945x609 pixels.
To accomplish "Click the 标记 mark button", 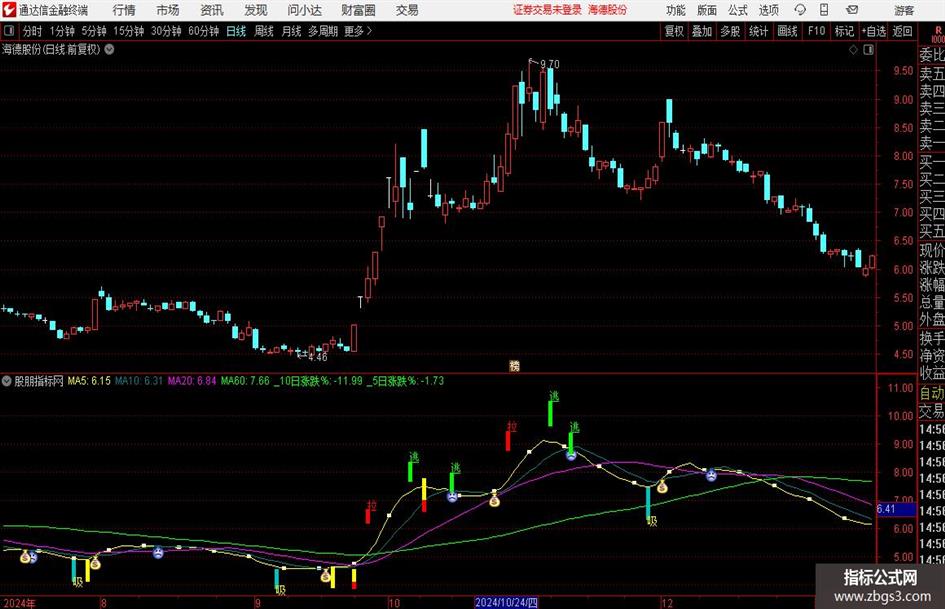I will pos(844,31).
